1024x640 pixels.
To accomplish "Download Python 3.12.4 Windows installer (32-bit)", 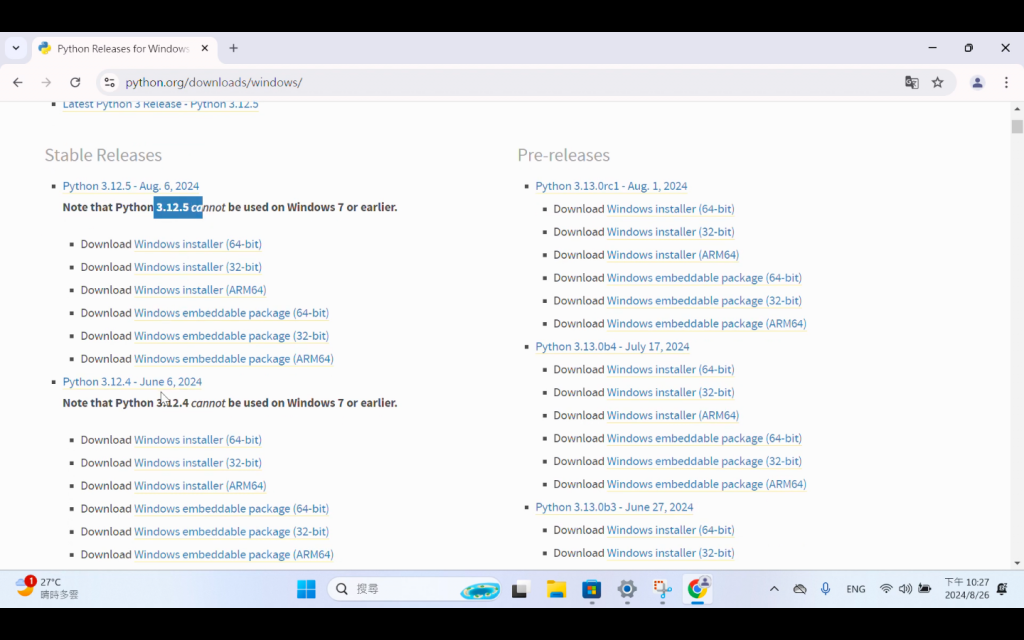I will tap(198, 463).
